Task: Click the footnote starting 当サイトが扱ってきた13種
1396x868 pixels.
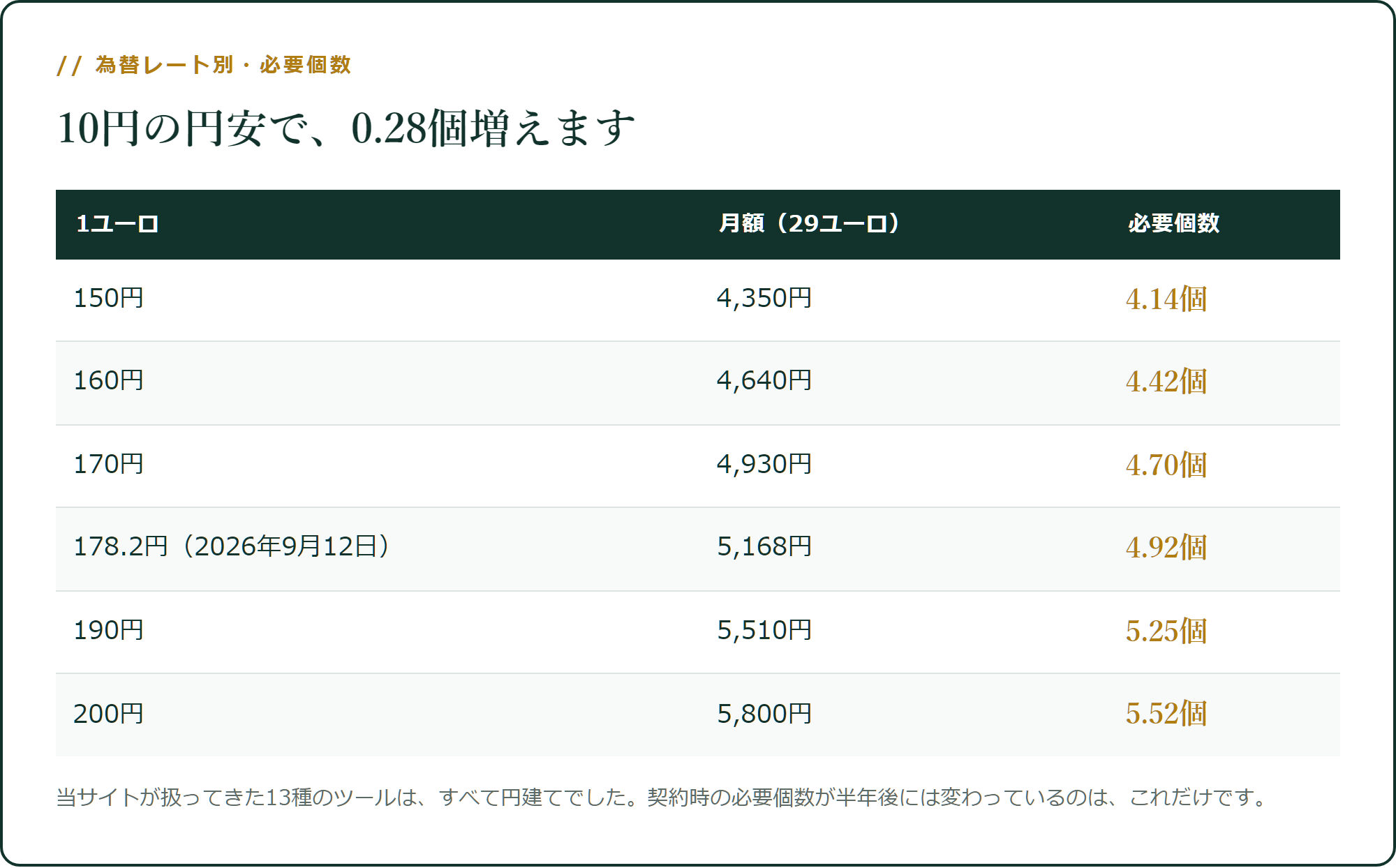Action: pyautogui.click(x=662, y=797)
